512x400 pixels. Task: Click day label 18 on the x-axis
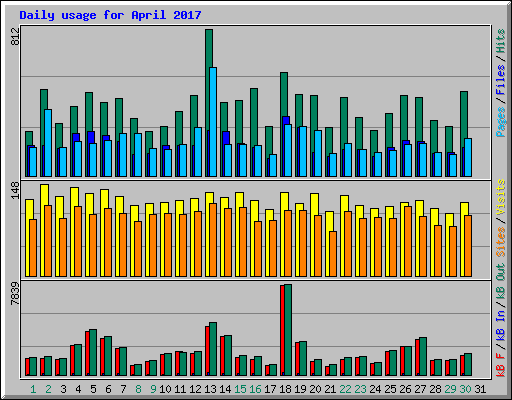coord(285,389)
